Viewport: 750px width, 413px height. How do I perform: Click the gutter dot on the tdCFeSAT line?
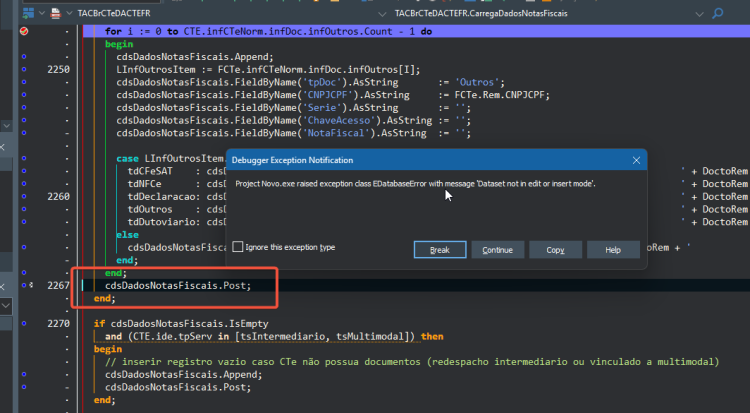point(24,171)
